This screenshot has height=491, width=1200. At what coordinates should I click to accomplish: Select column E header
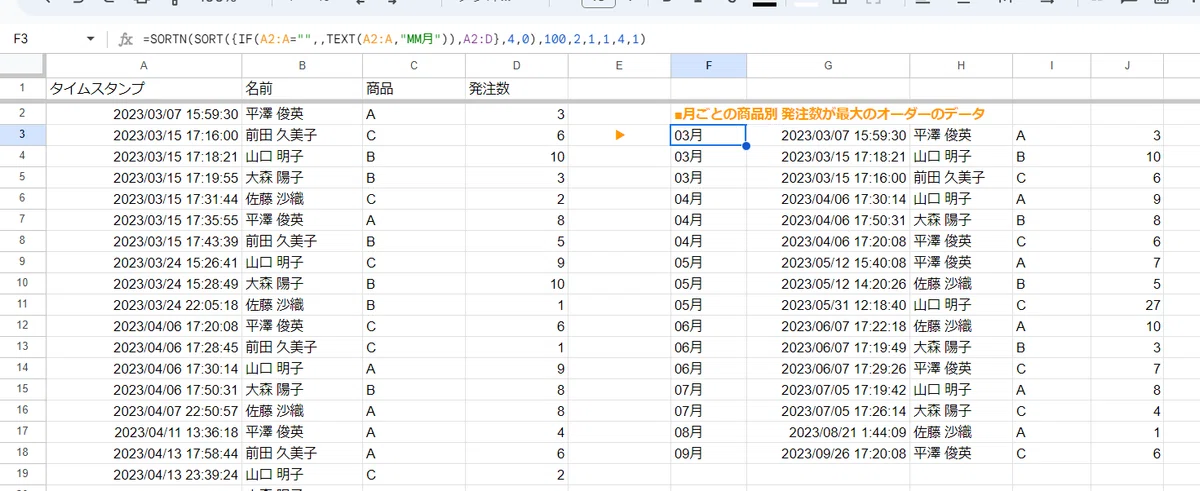coord(619,66)
